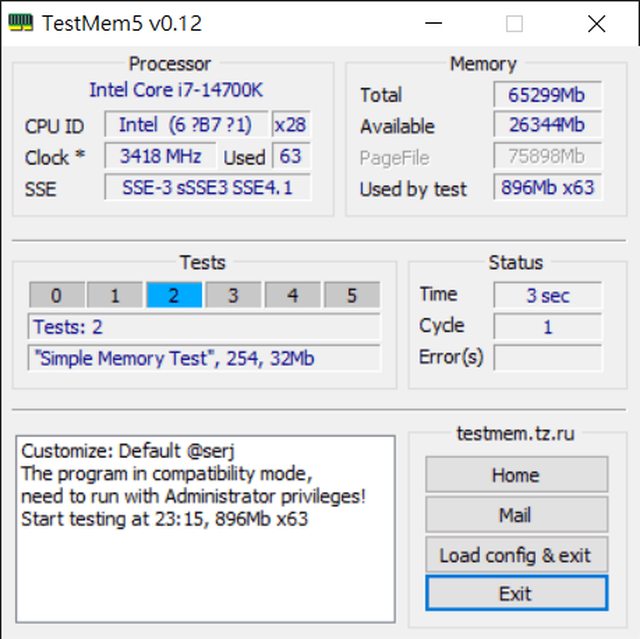The height and width of the screenshot is (639, 640).
Task: Select test box number 0
Action: click(x=56, y=295)
